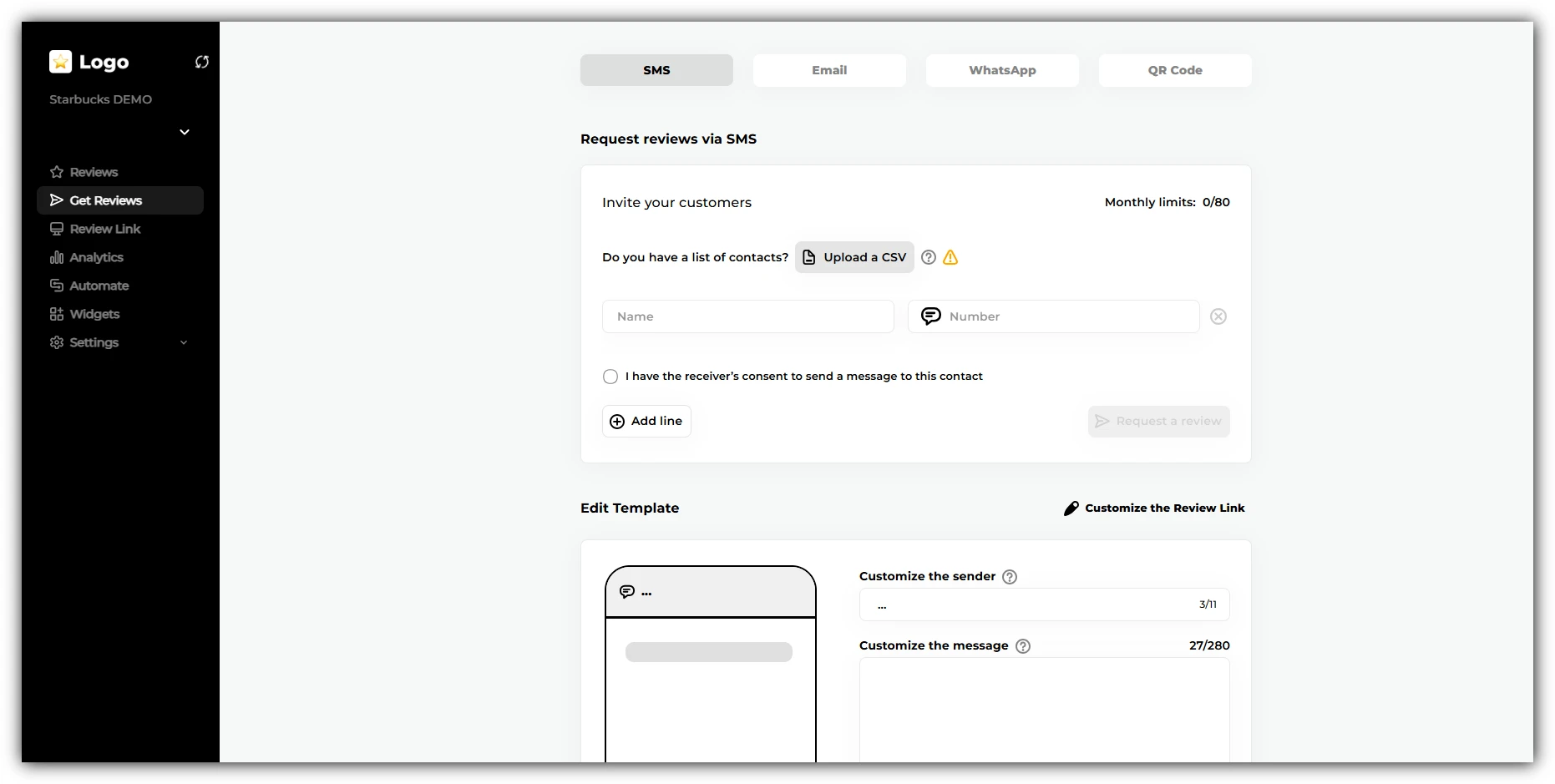Click the document icon on Upload a CSV

tap(808, 257)
